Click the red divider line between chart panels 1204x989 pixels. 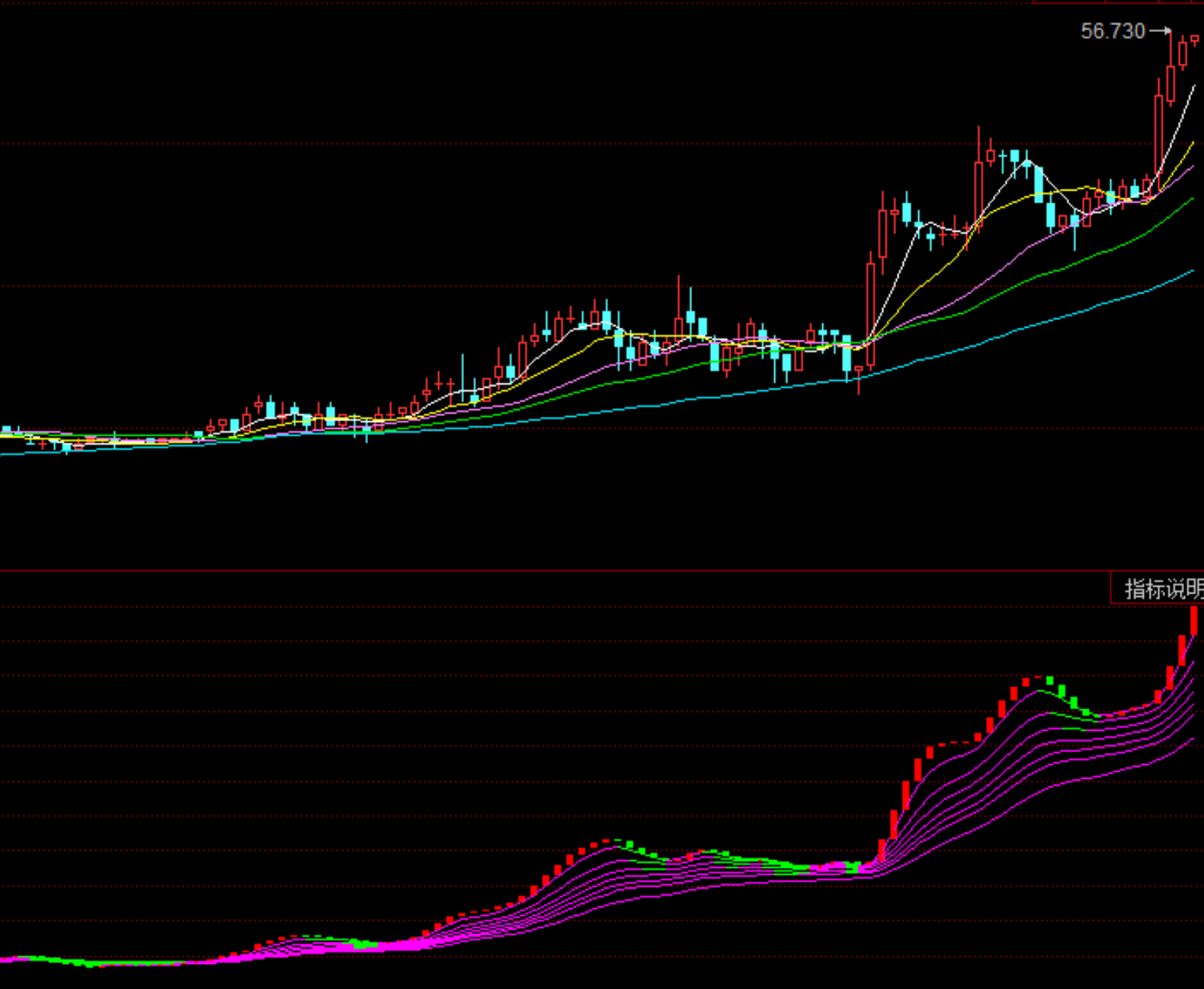pyautogui.click(x=533, y=570)
